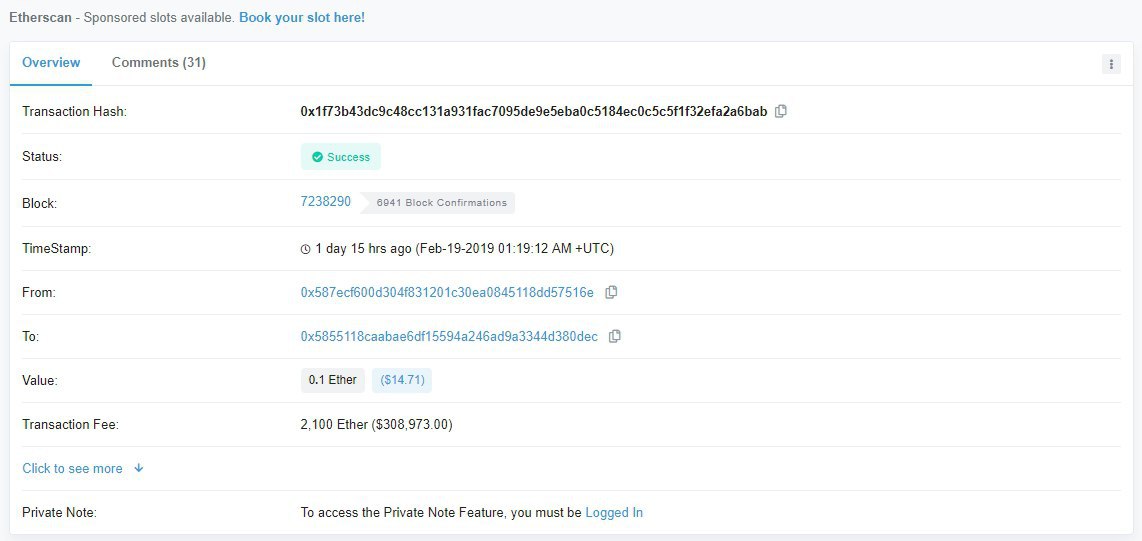The image size is (1142, 541).
Task: Click the down arrow next to see more
Action: 138,468
